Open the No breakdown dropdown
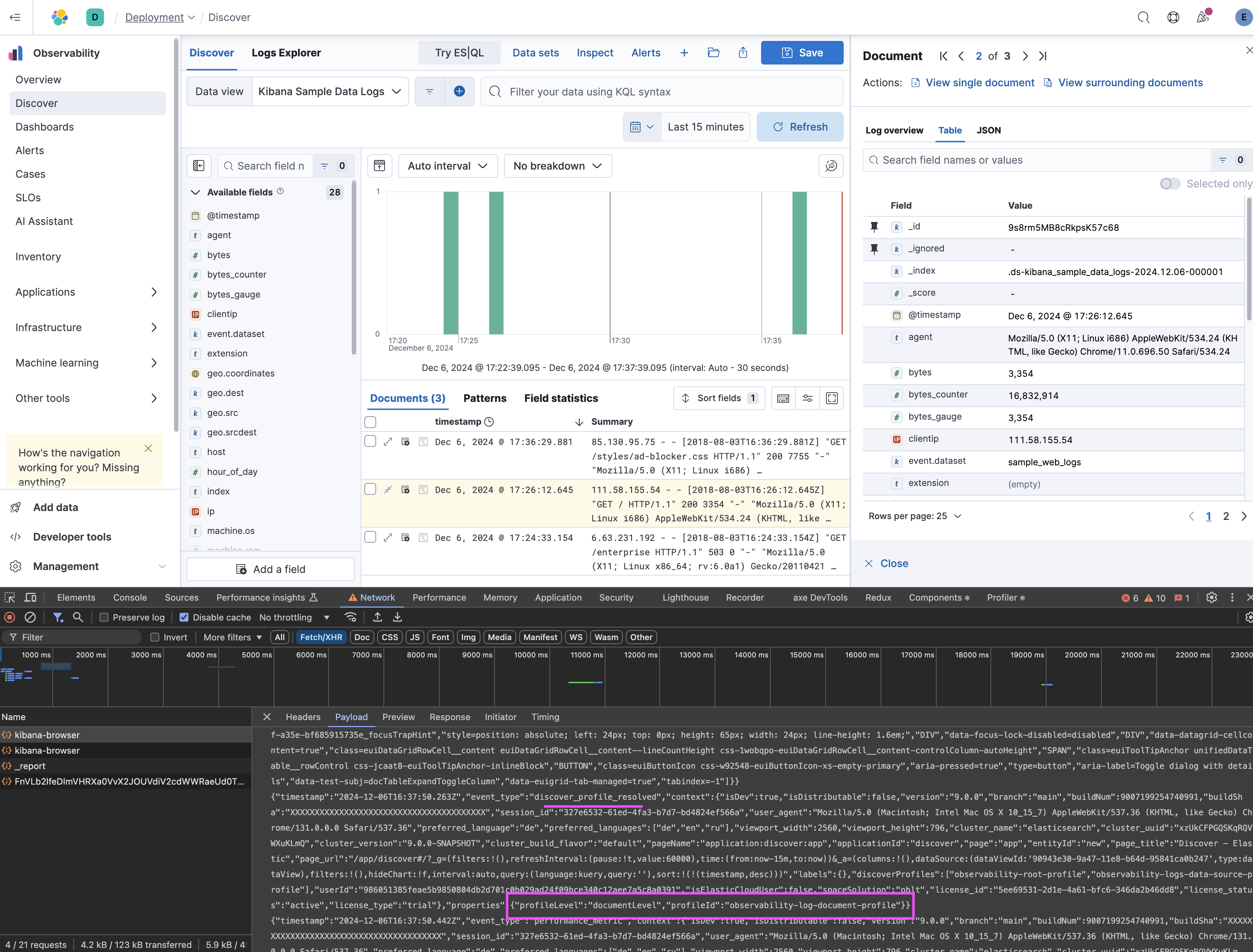 coord(558,166)
